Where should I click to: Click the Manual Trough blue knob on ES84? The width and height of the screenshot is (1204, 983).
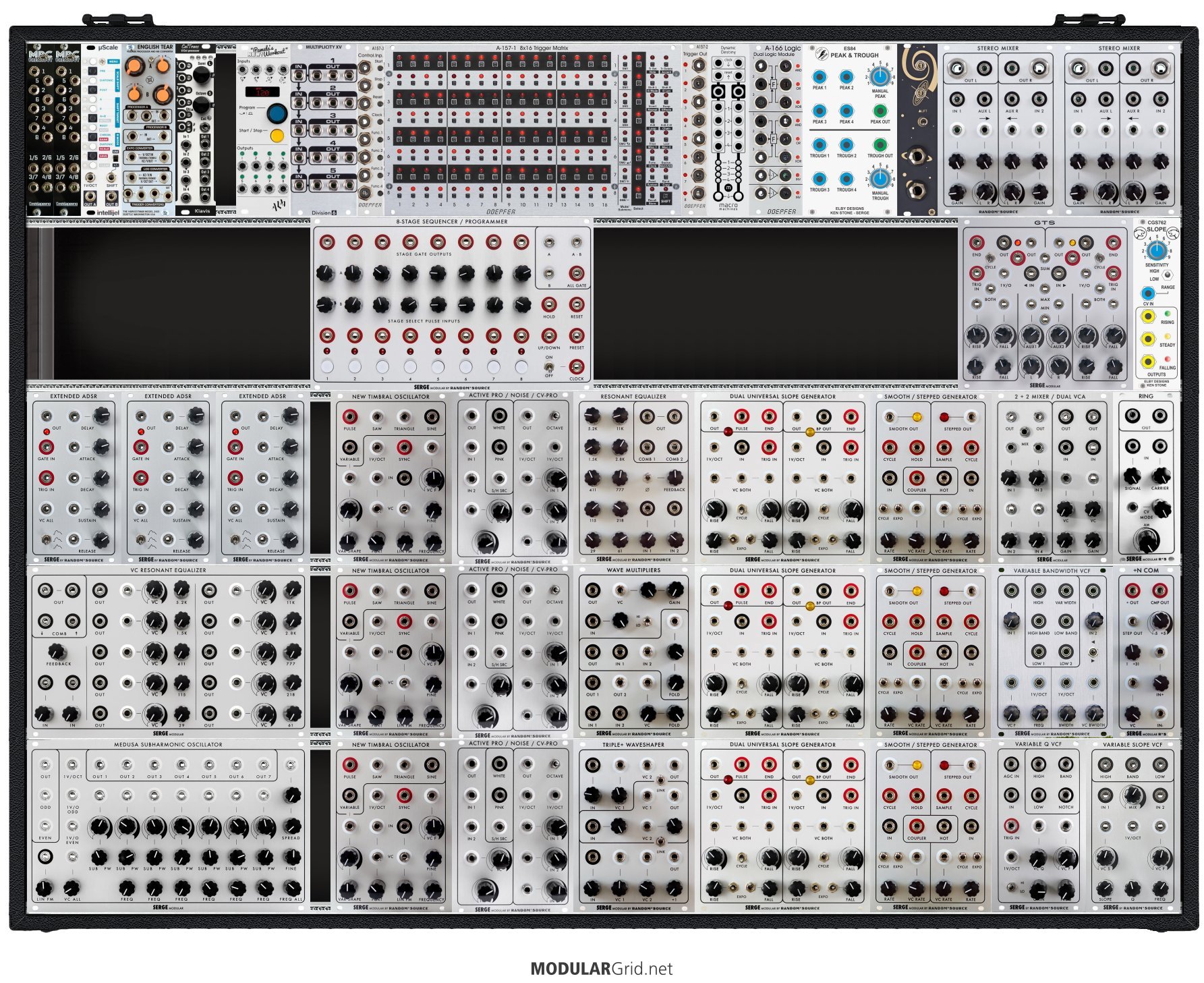point(879,178)
